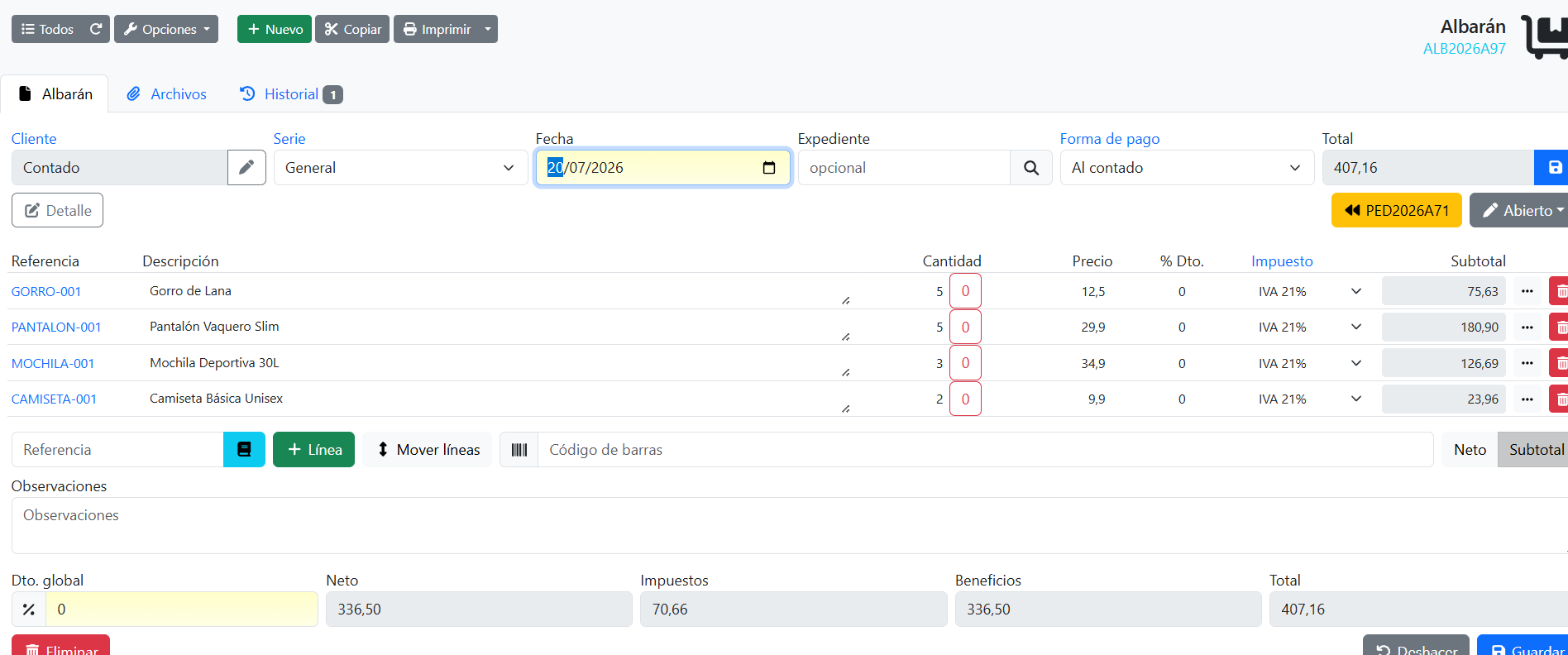Open more options for CAMISETA-001 line
The height and width of the screenshot is (655, 1568).
pos(1527,399)
